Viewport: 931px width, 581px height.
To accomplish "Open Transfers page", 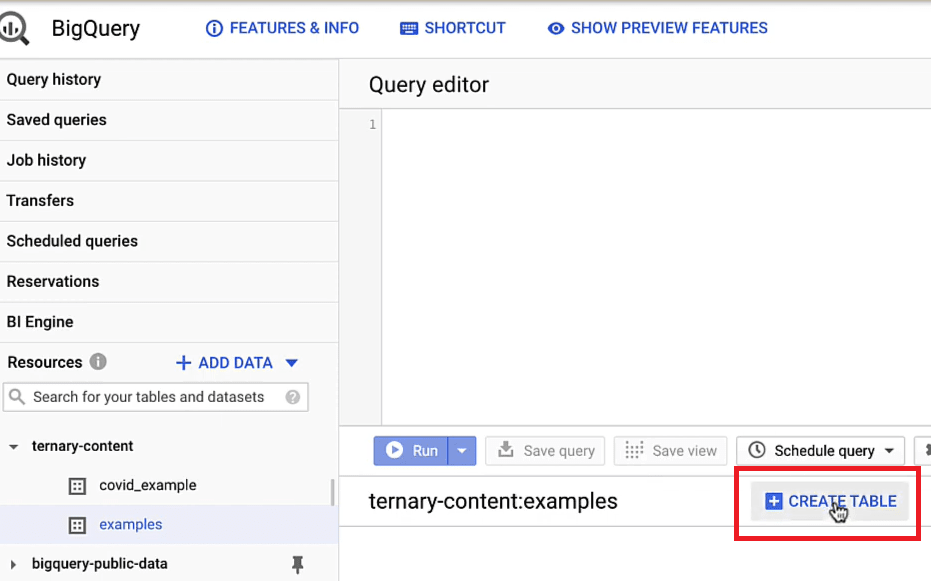I will (x=169, y=201).
